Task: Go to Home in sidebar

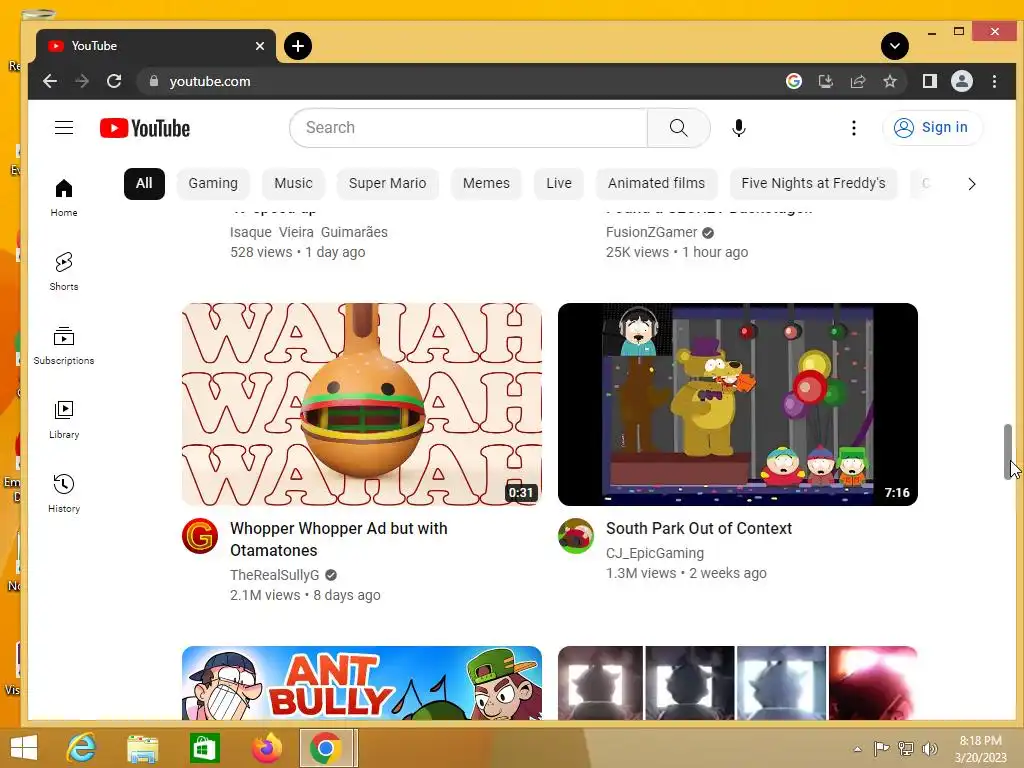Action: [63, 198]
